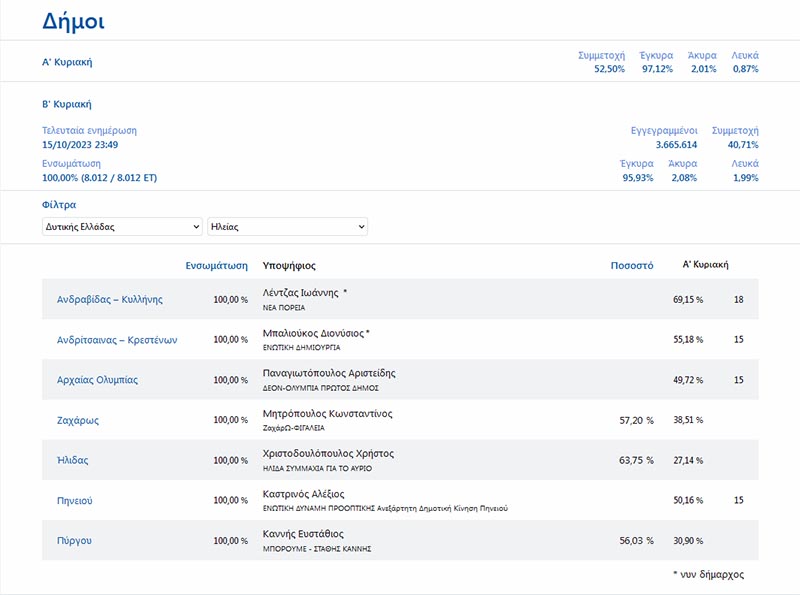The width and height of the screenshot is (800, 595).
Task: Go to Αρχαίας Ολυμπίας results
Action: click(97, 380)
